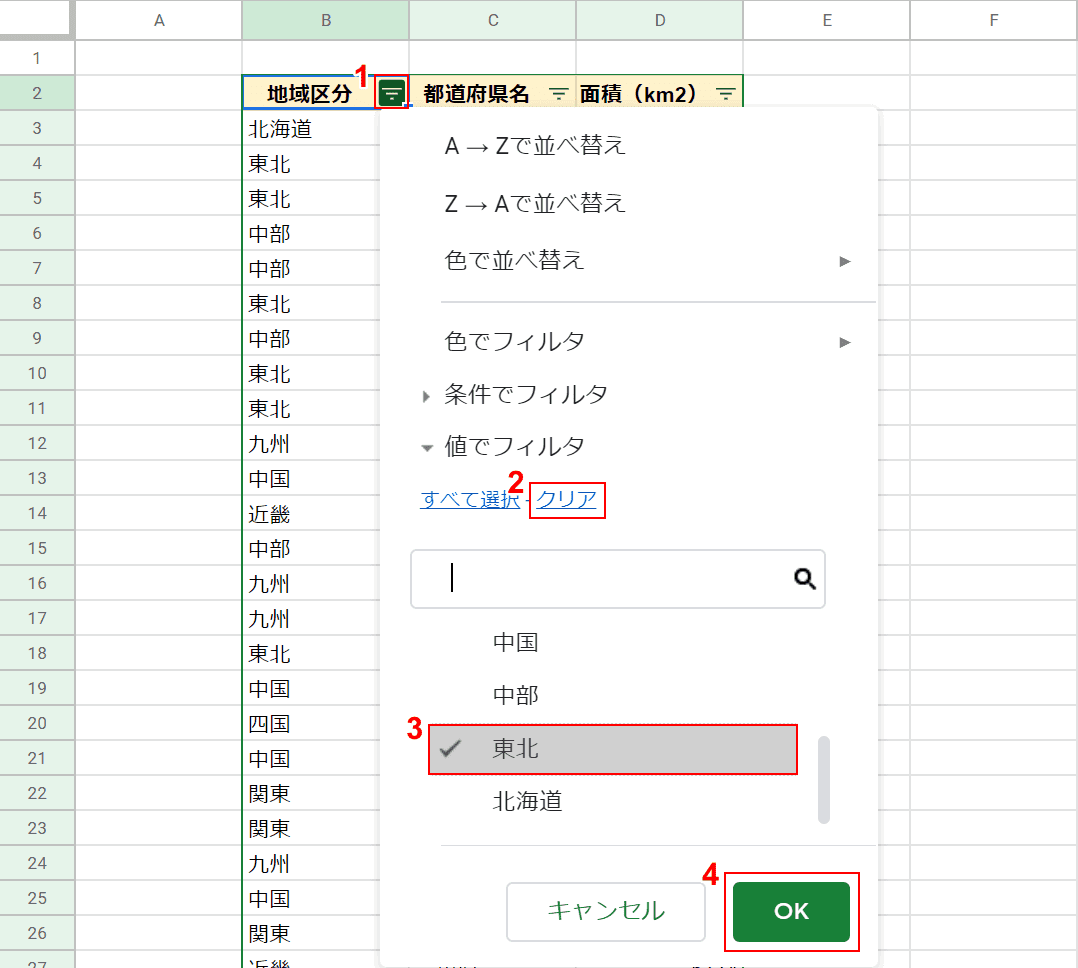Select row 2 header
1078x968 pixels.
click(37, 93)
